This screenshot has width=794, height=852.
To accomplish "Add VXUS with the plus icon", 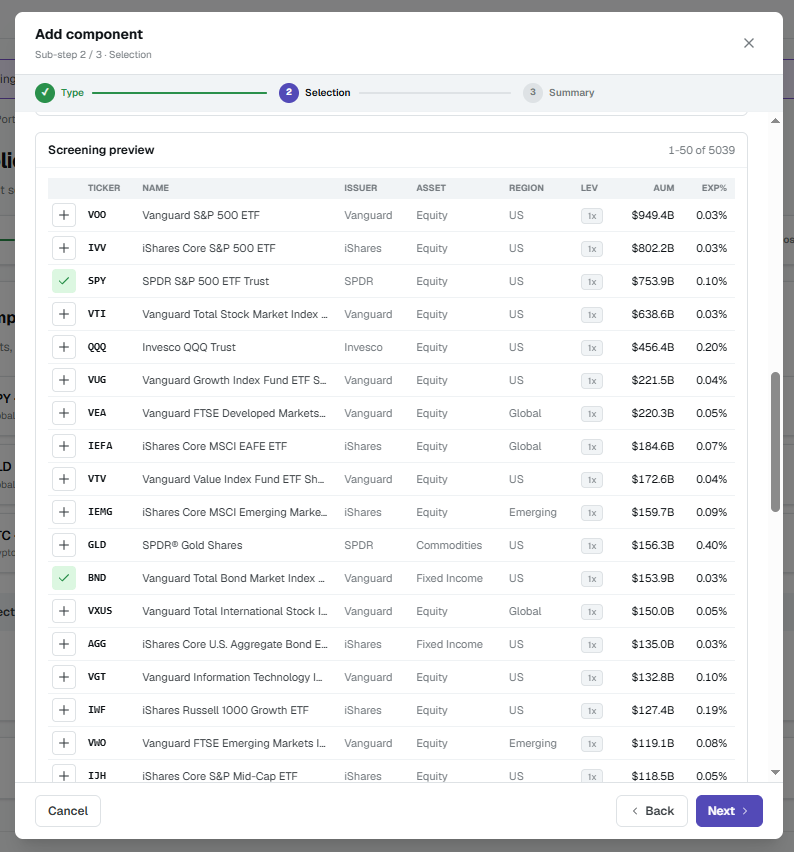I will pyautogui.click(x=64, y=611).
